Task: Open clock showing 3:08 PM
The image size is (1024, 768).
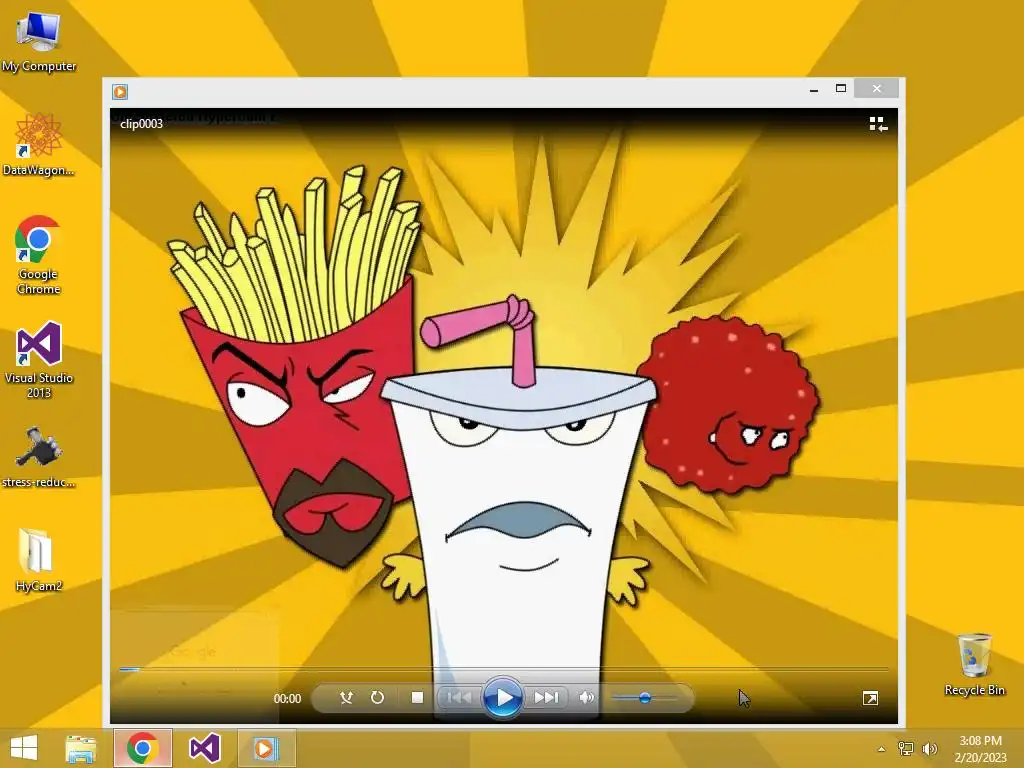Action: click(x=980, y=749)
